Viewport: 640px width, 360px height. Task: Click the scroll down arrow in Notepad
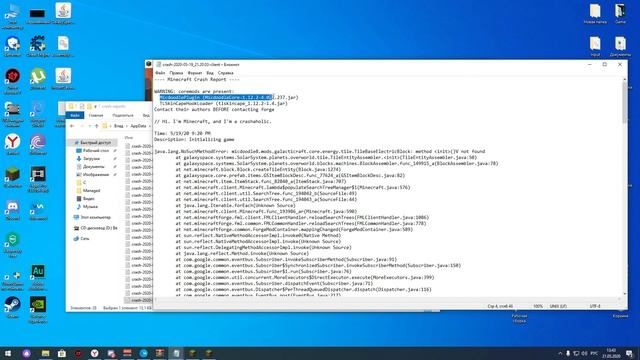[x=624, y=293]
